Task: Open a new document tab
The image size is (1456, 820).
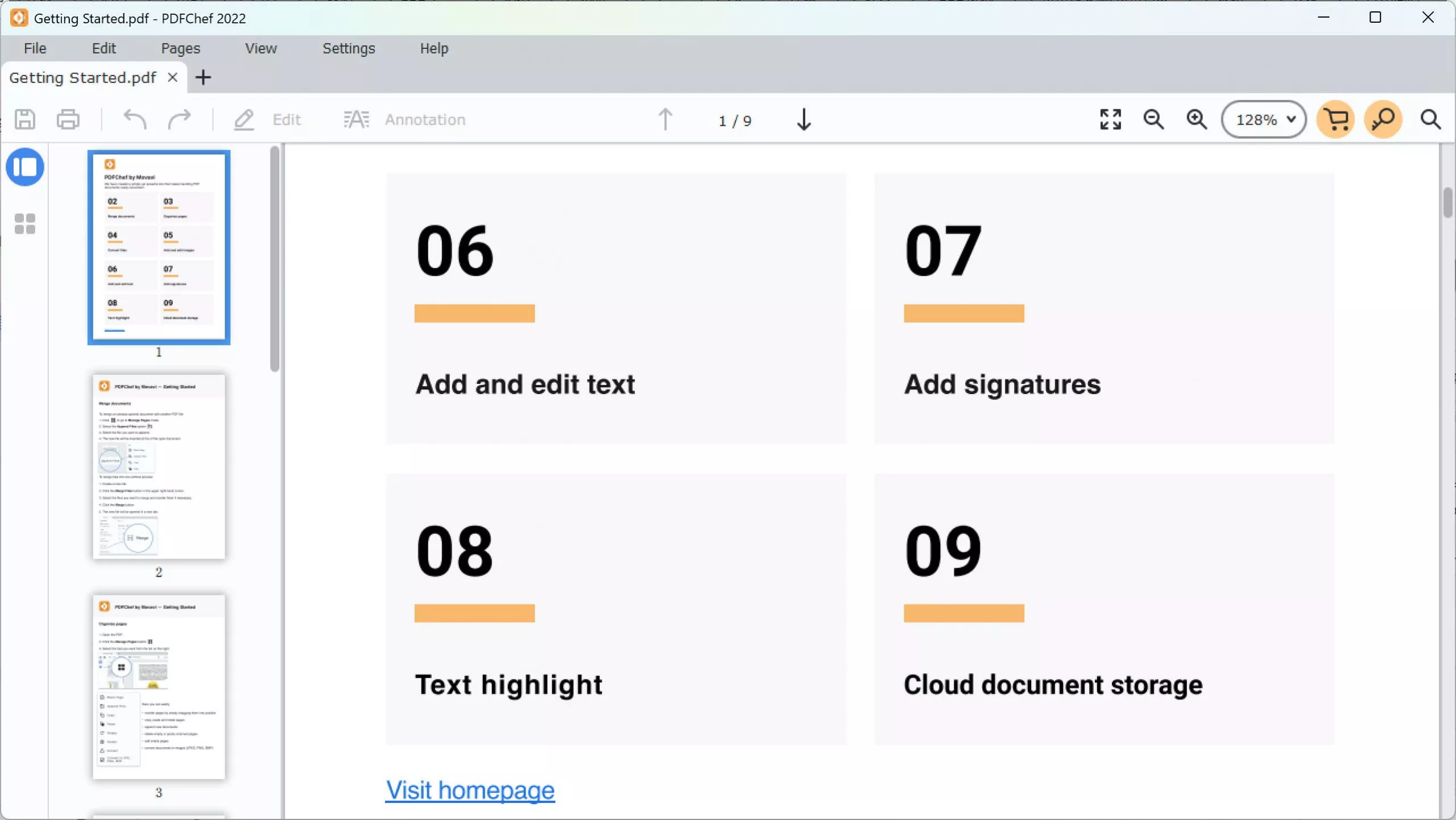Action: [x=203, y=77]
